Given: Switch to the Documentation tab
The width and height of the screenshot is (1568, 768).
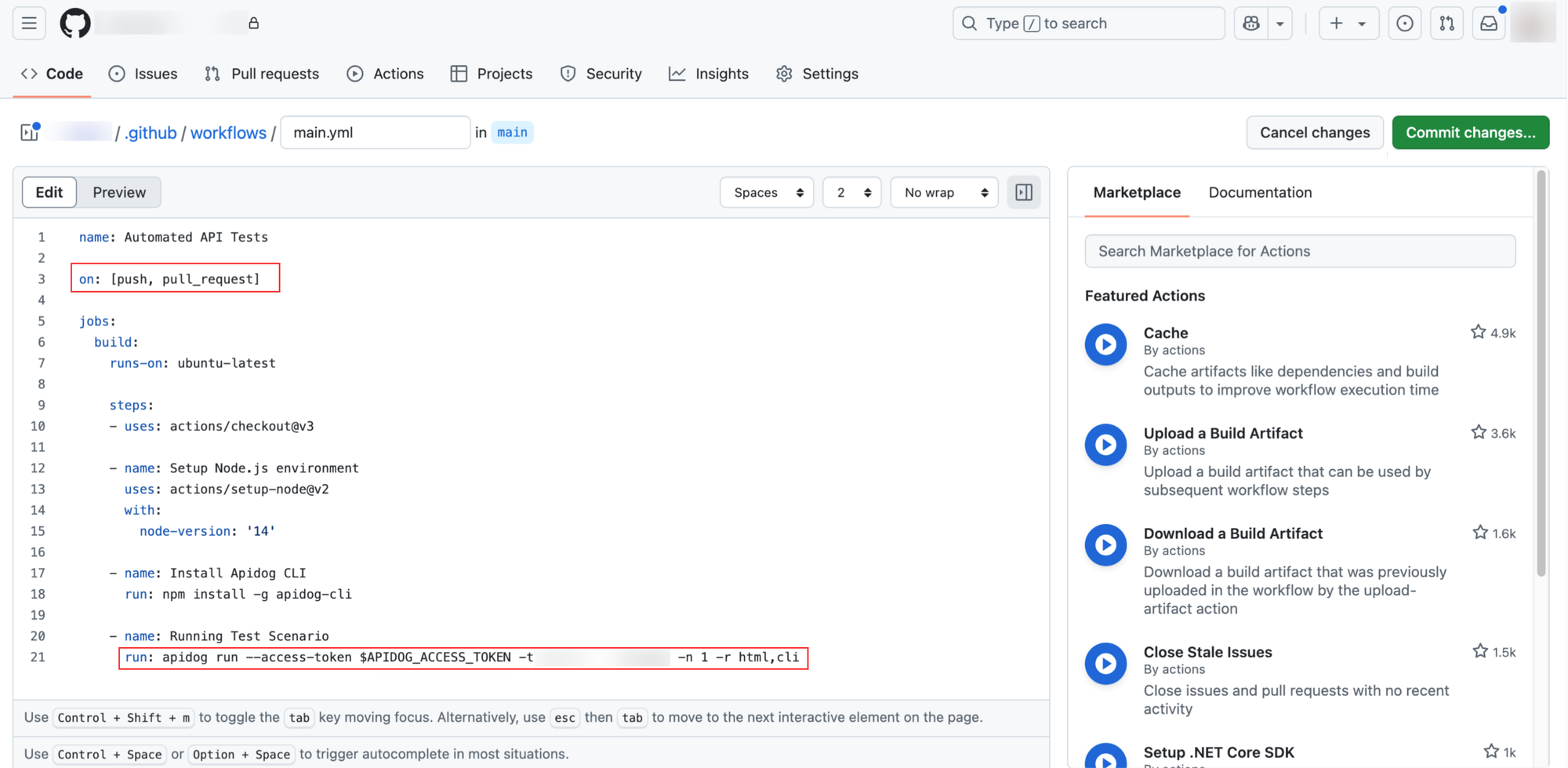Looking at the screenshot, I should [1260, 192].
